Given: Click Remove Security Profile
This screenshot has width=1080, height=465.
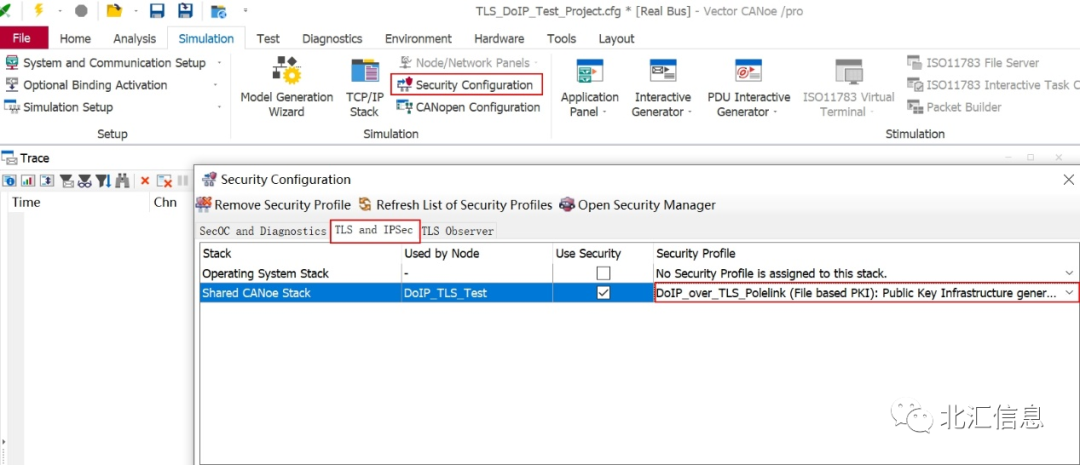Looking at the screenshot, I should point(273,205).
